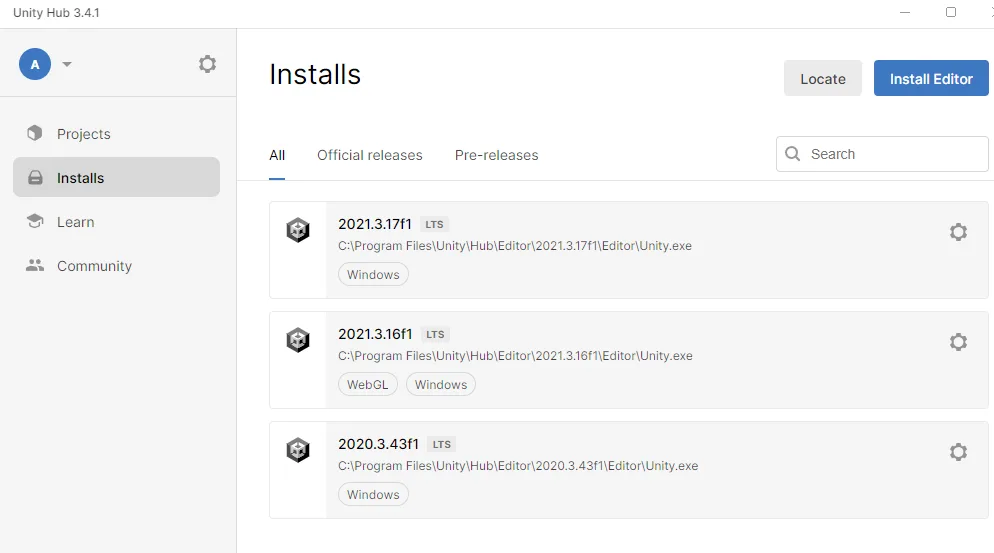Screen dimensions: 994x553
Task: Click the Windows tag under 2021.3.16f1
Action: (441, 384)
